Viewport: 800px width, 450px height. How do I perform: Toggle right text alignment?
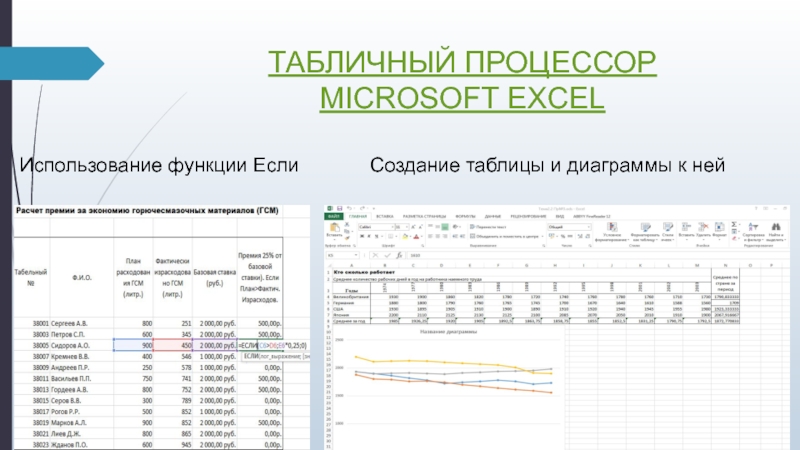[445, 236]
